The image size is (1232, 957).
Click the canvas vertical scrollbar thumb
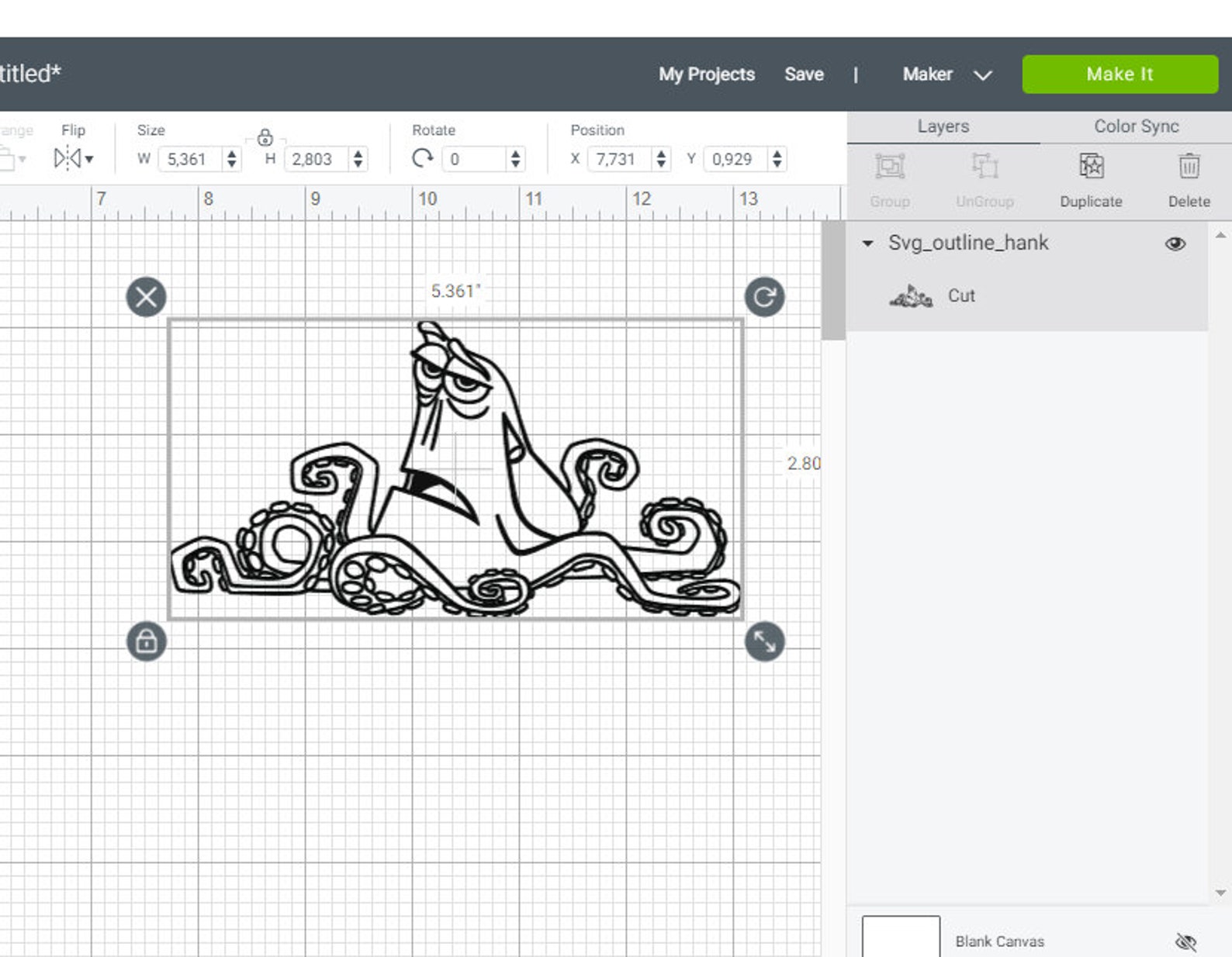tap(833, 280)
